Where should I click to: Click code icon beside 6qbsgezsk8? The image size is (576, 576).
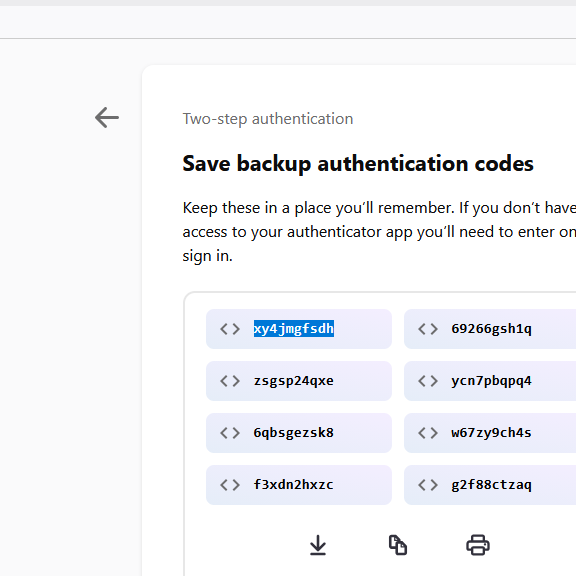230,433
